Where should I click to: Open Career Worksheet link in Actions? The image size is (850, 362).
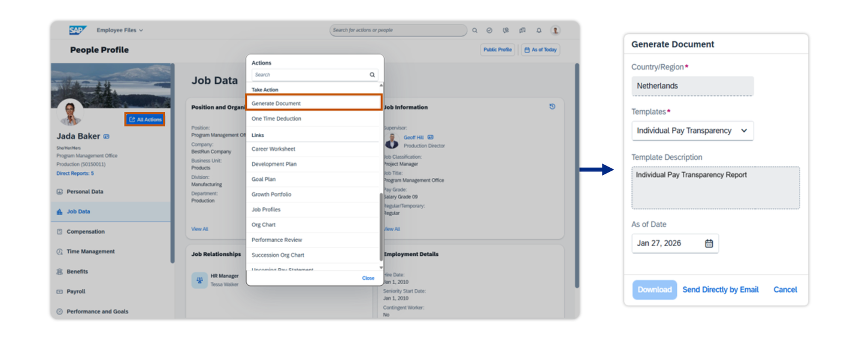coord(314,149)
